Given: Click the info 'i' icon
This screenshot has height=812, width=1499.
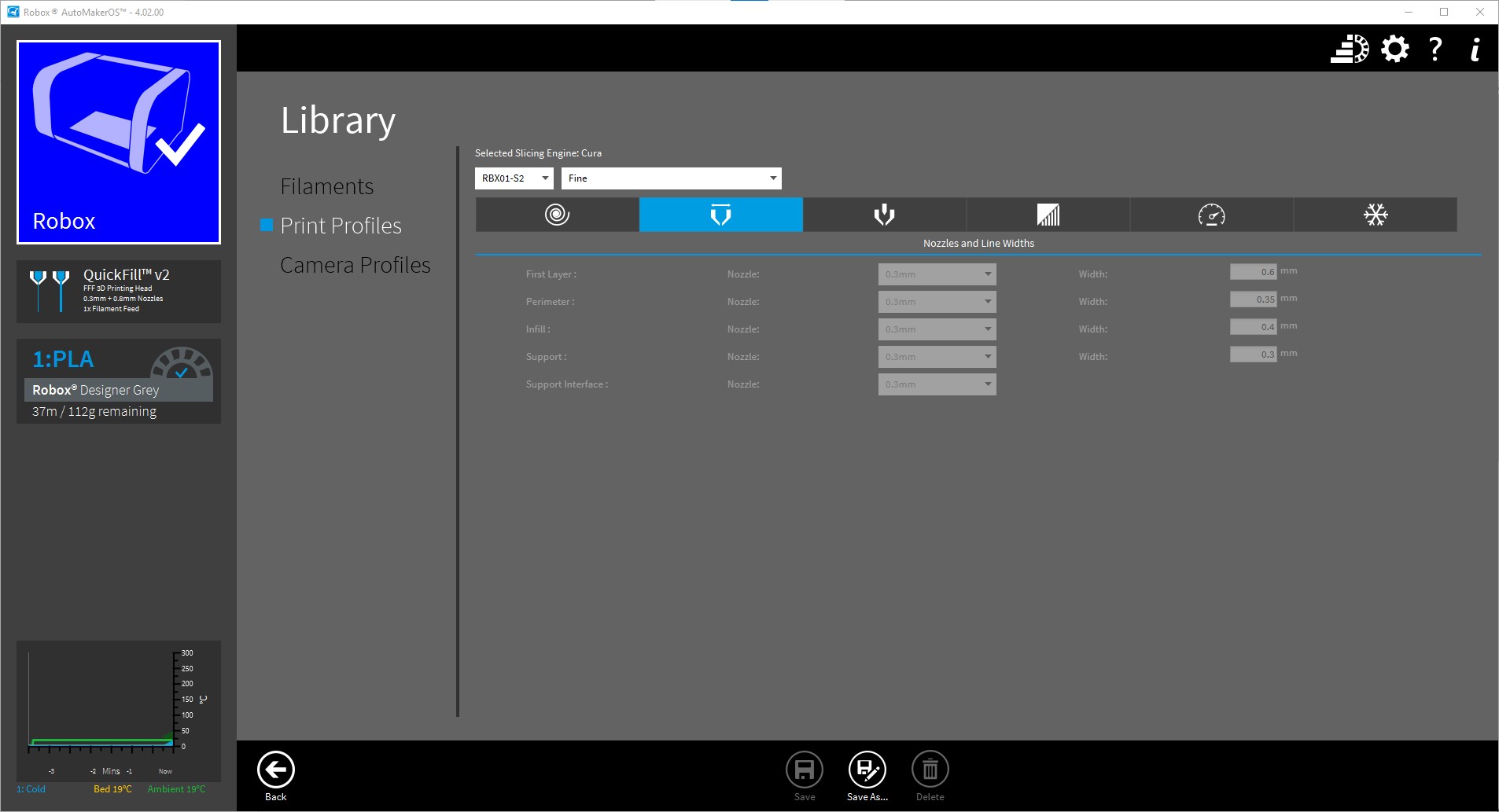Looking at the screenshot, I should coord(1475,49).
